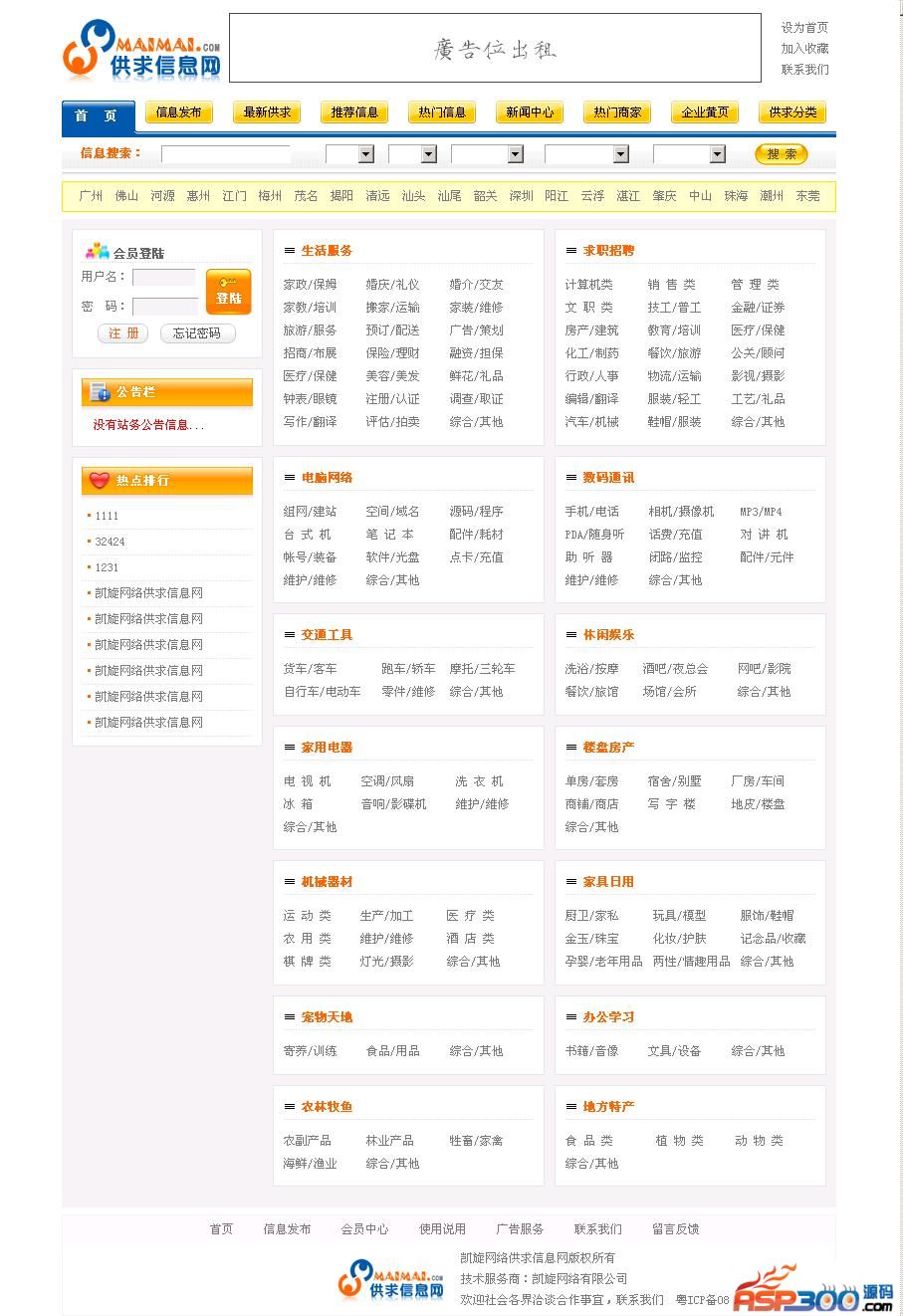The height and width of the screenshot is (1316, 903).
Task: Open the 电脑网络 category heading
Action: pos(327,478)
